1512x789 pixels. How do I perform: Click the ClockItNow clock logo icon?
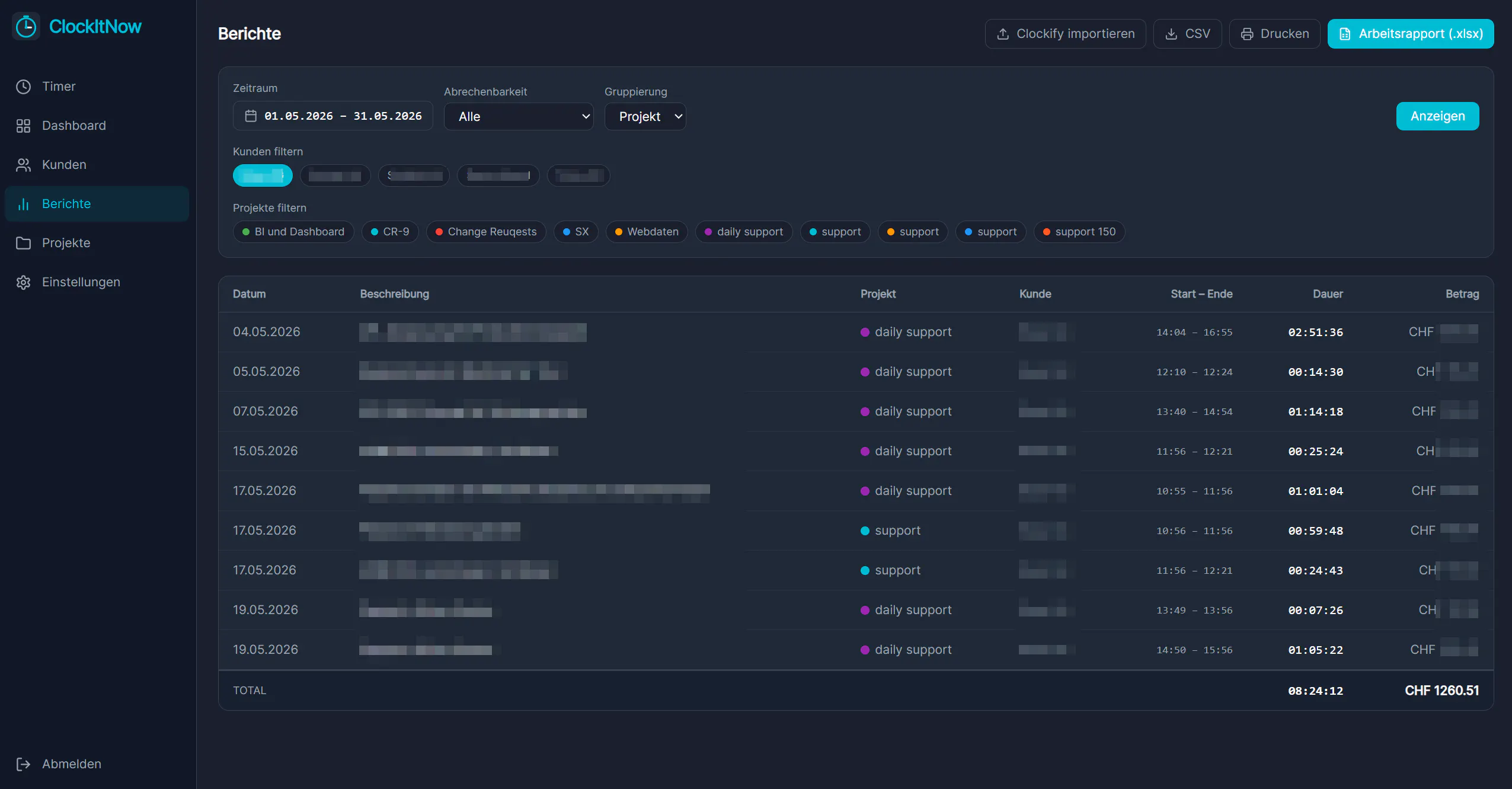(x=26, y=27)
